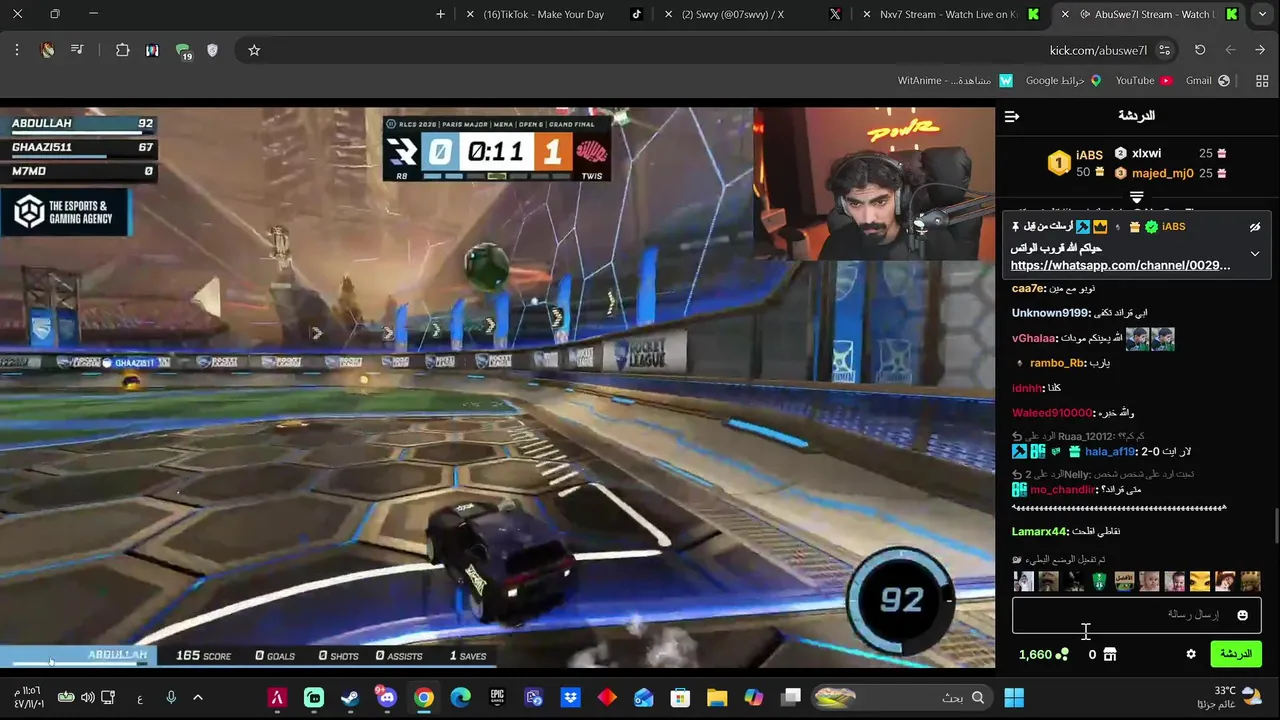Reload the page

(x=1200, y=50)
